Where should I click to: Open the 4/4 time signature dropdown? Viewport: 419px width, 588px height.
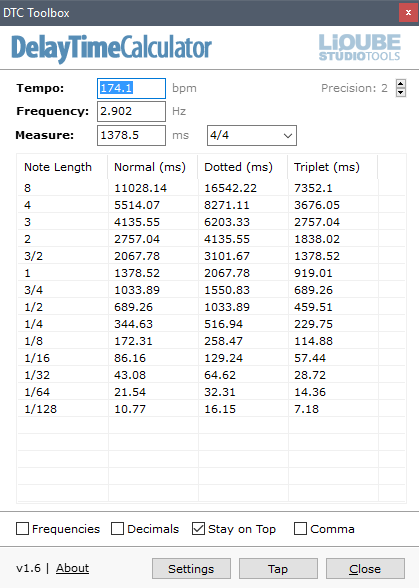click(252, 135)
